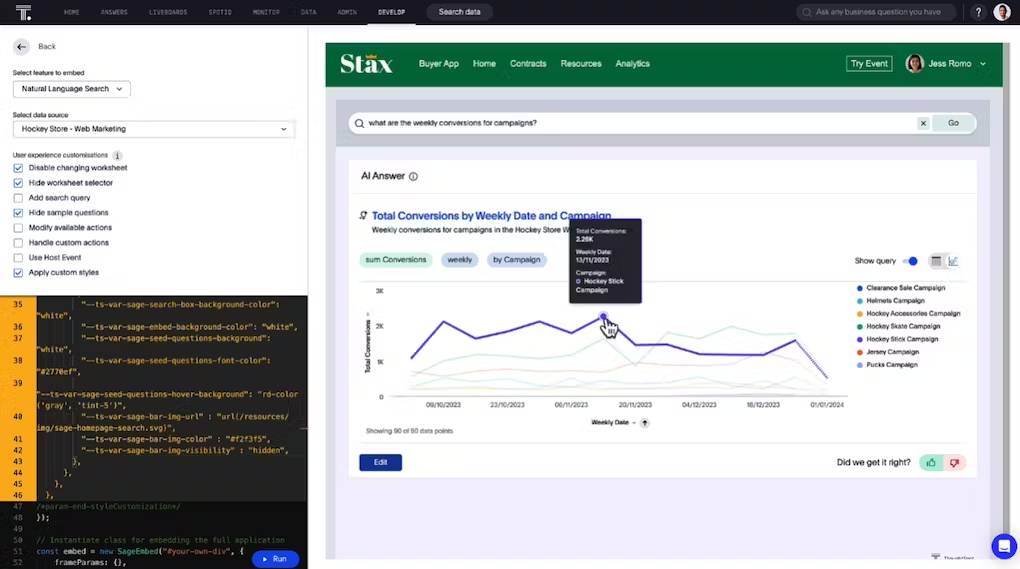Click the Stax logo

tap(366, 64)
